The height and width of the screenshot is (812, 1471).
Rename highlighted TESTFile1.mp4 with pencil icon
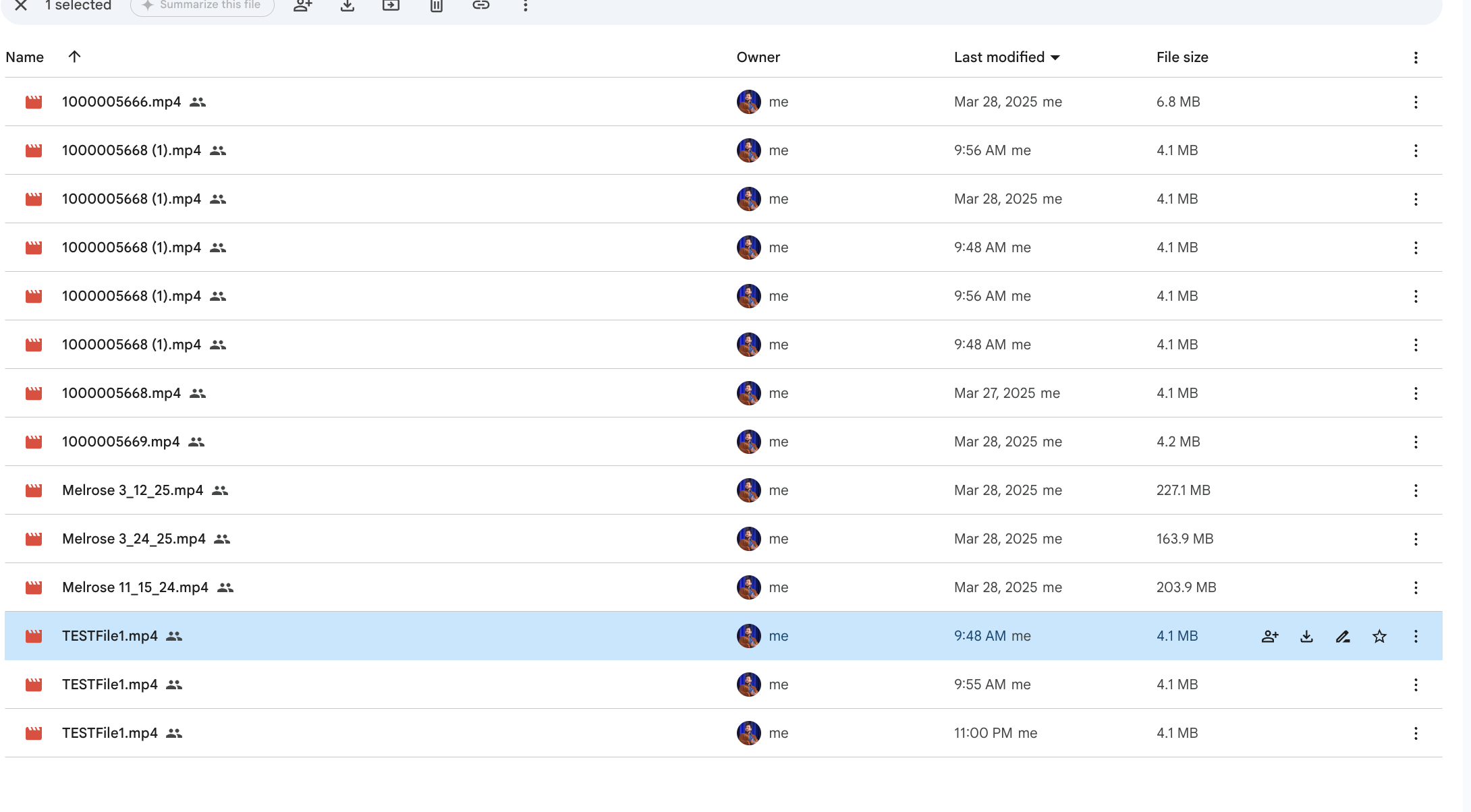tap(1343, 636)
